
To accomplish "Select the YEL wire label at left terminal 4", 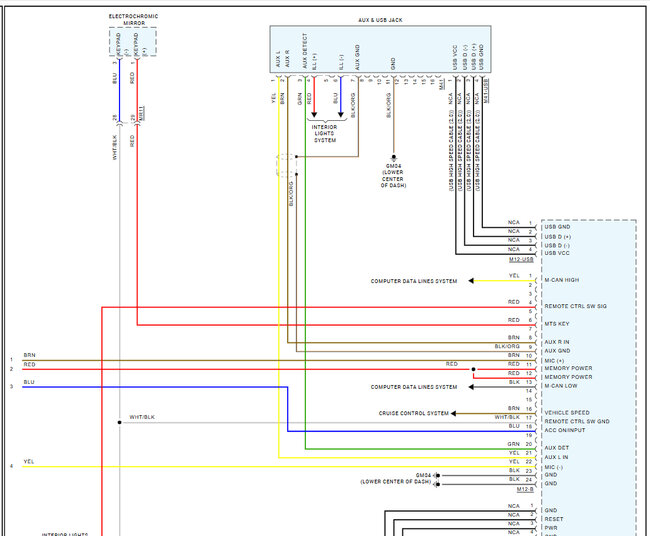I will [29, 461].
